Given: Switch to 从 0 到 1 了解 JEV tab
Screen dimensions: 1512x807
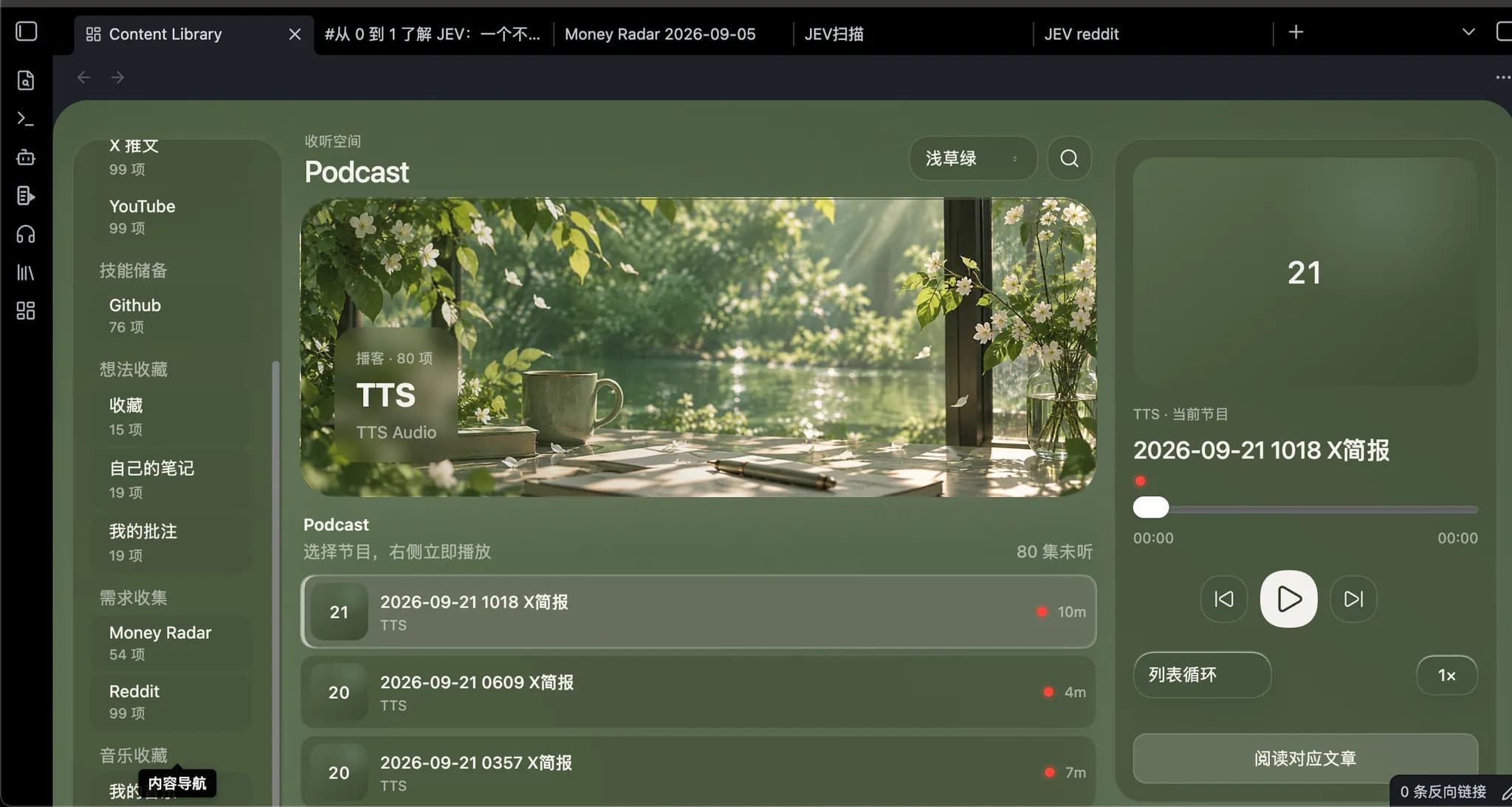Looking at the screenshot, I should 433,34.
